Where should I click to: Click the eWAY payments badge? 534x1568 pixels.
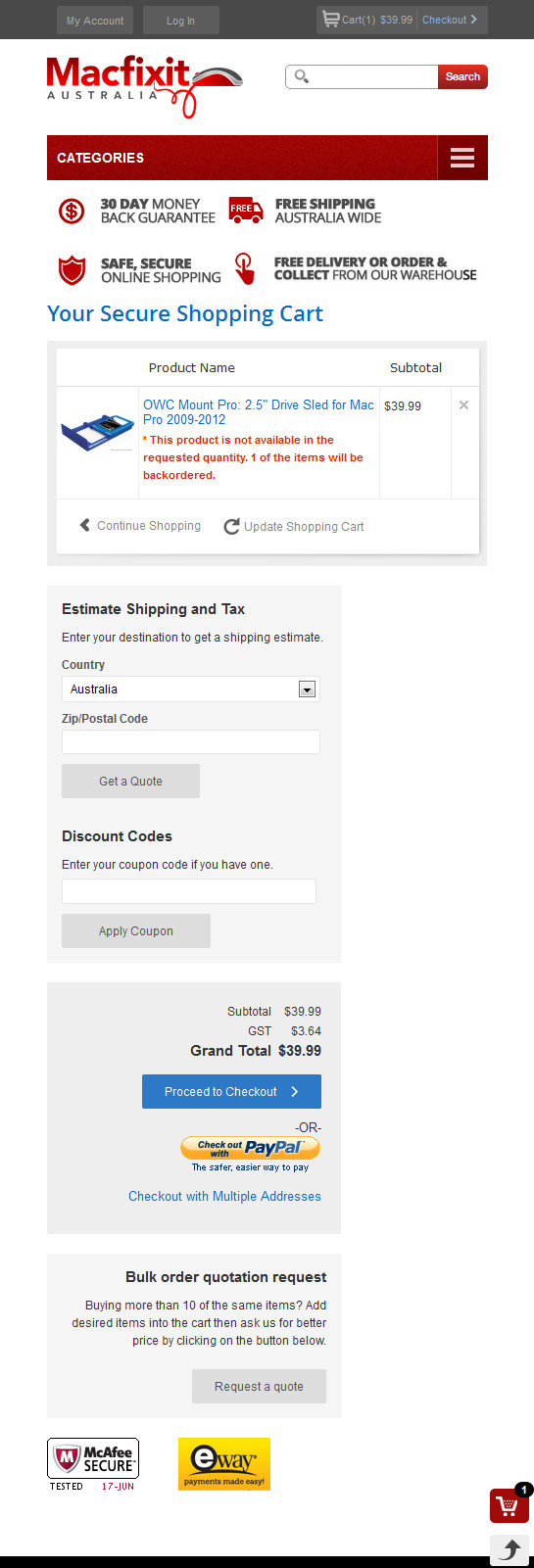click(224, 1464)
